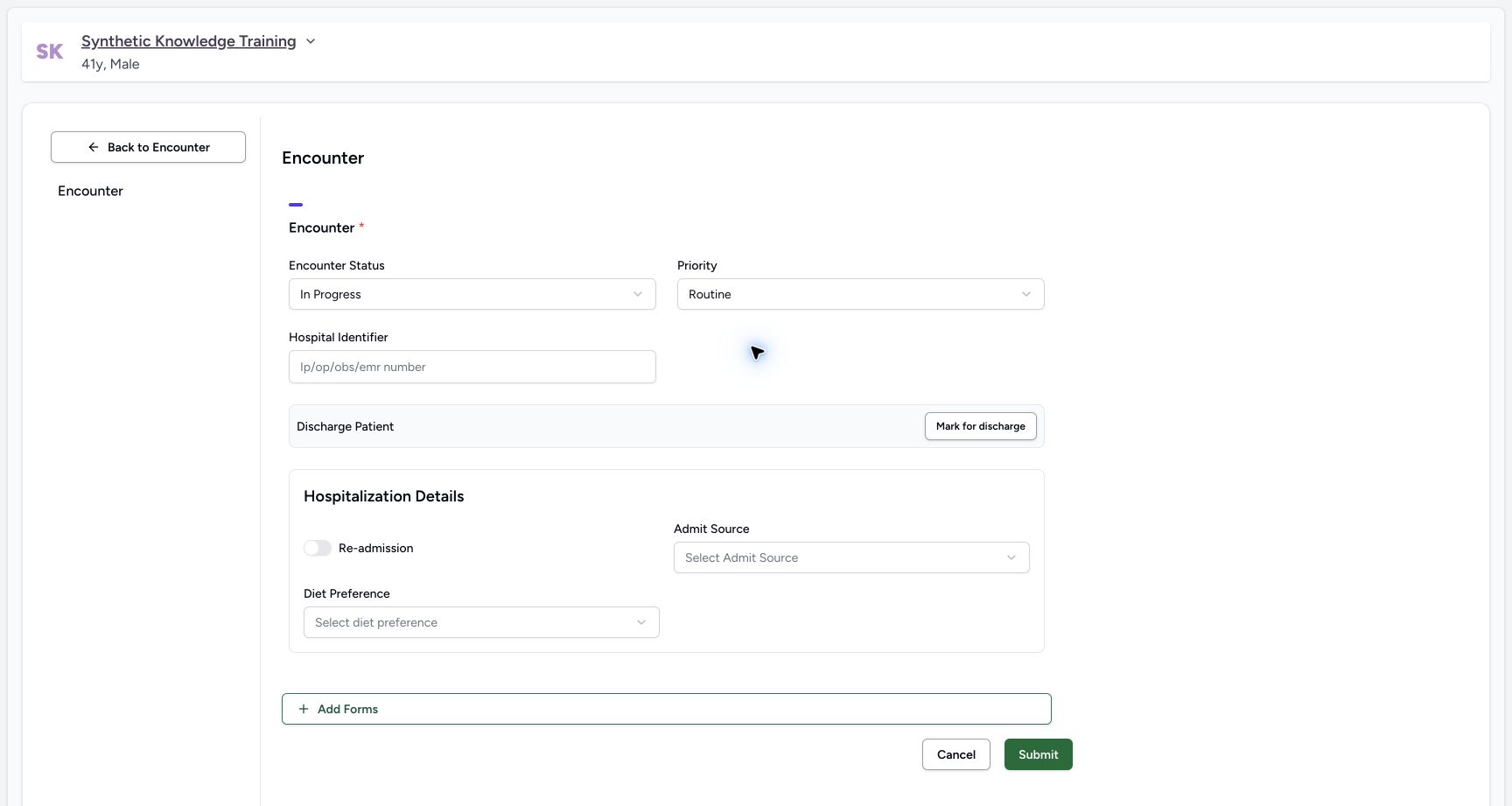
Task: Click the plus icon in Add Forms
Action: [x=304, y=709]
